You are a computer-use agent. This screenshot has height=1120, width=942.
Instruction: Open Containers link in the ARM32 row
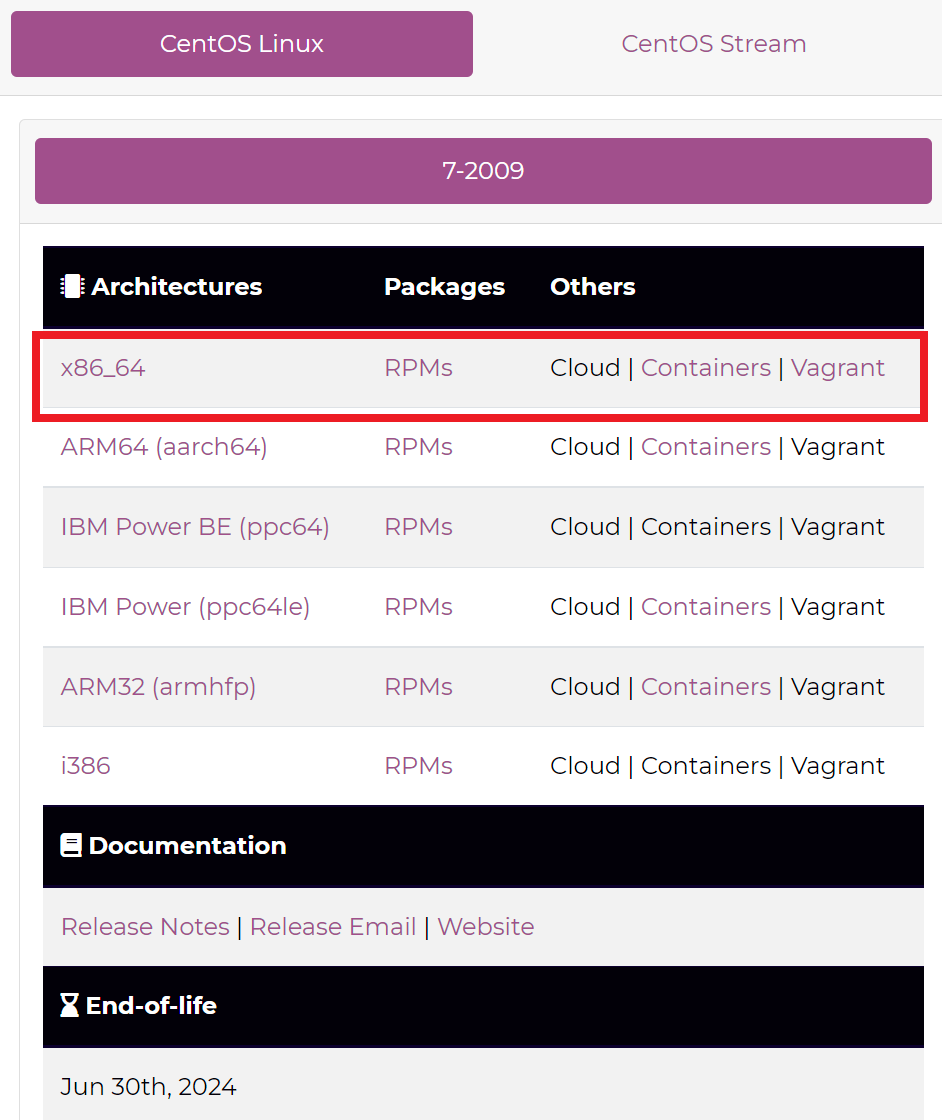click(x=706, y=686)
